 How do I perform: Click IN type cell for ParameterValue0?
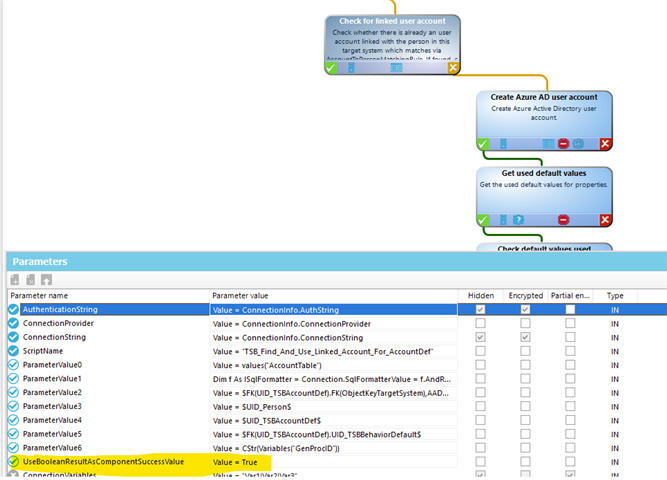615,365
